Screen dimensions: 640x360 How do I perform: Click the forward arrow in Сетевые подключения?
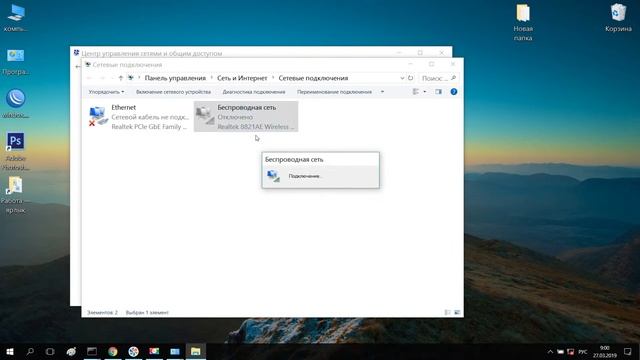tap(102, 78)
